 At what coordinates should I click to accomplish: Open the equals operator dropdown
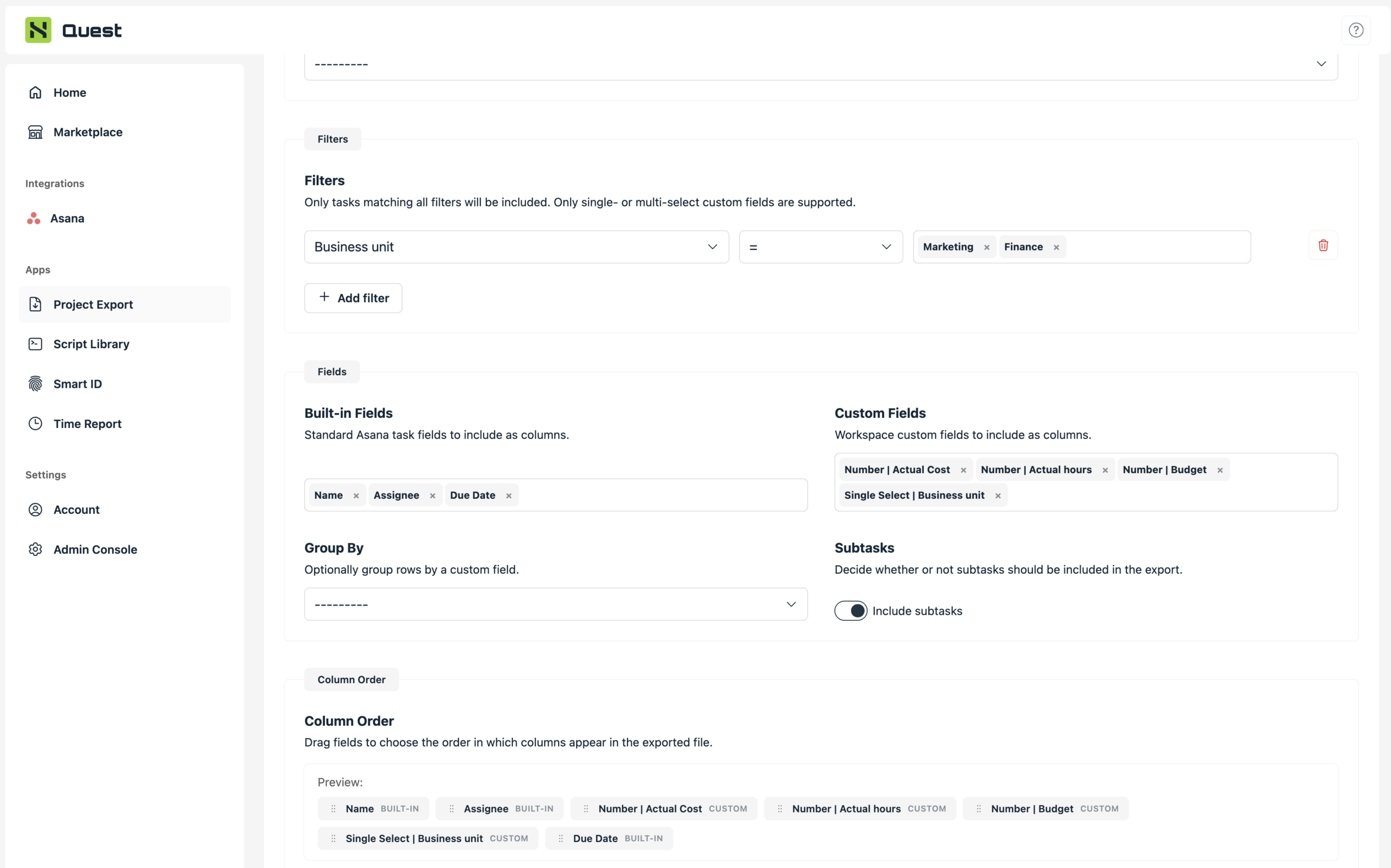click(820, 247)
